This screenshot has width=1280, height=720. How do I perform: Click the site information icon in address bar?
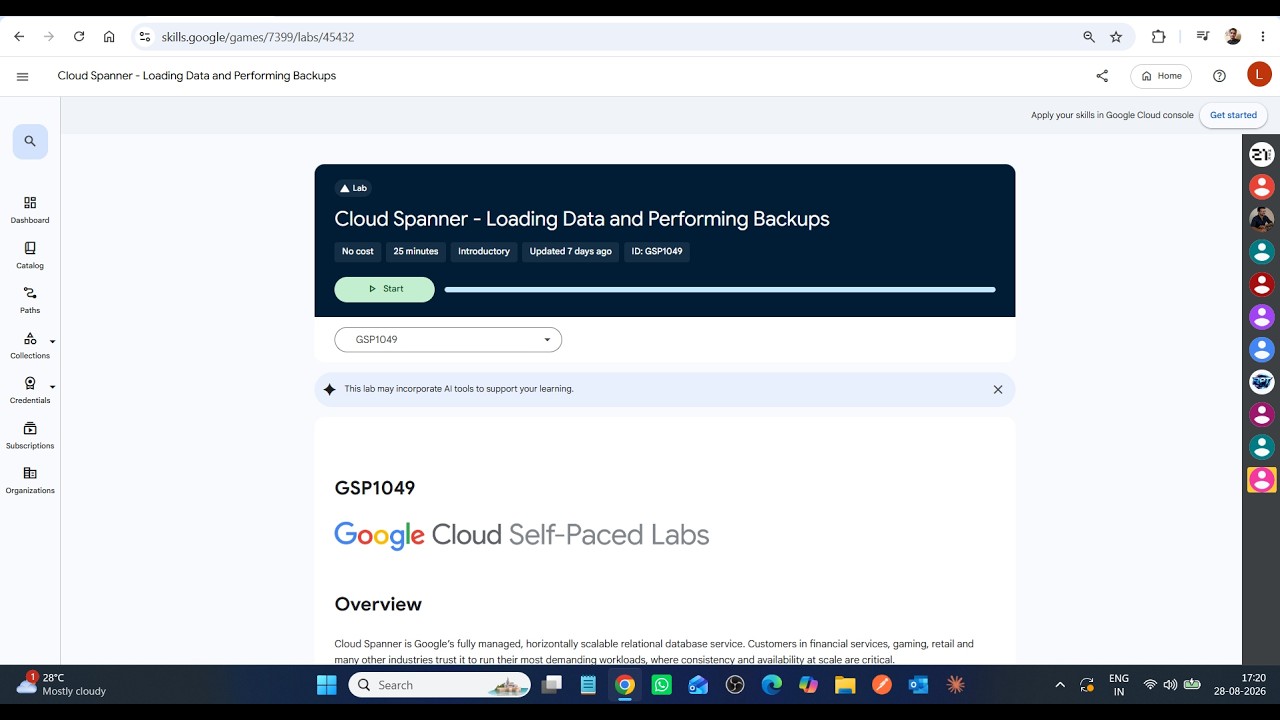(x=145, y=37)
